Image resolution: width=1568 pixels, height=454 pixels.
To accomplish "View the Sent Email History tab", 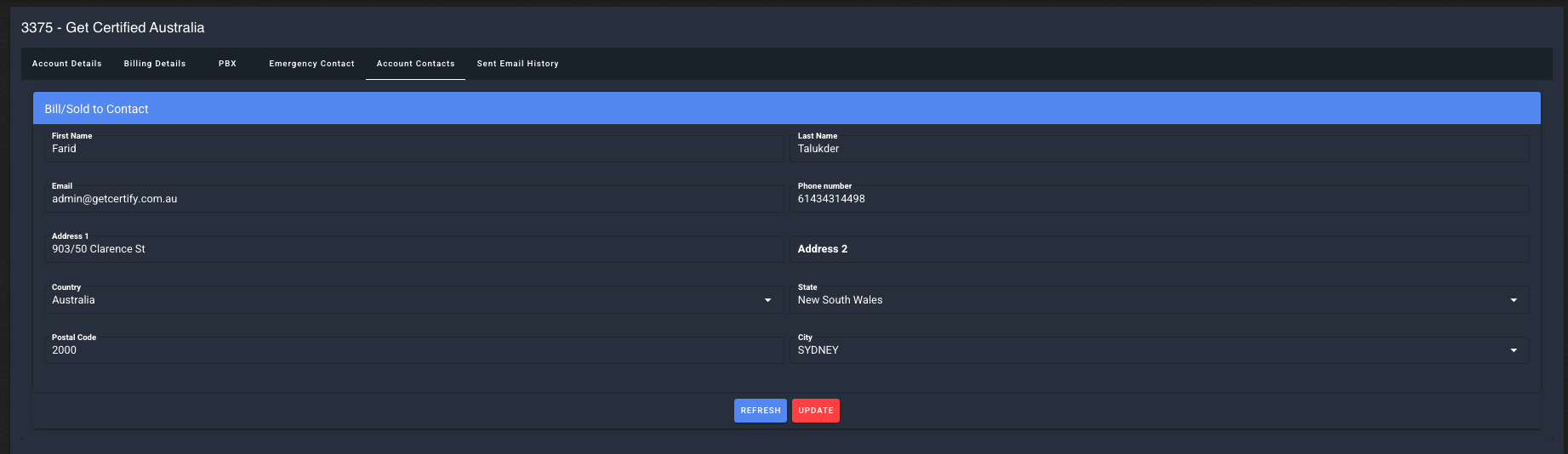I will (517, 64).
